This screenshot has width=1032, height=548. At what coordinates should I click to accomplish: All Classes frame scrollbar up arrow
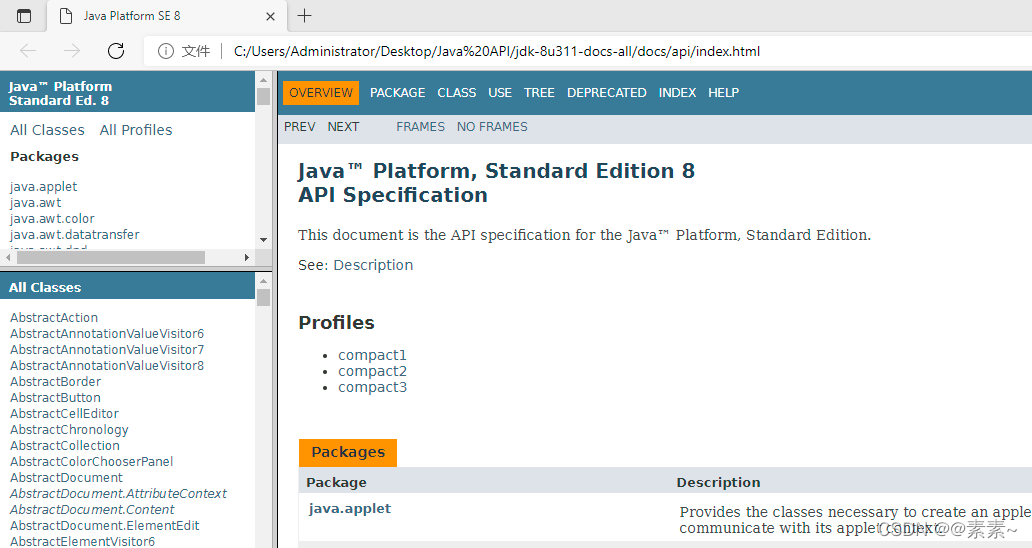263,281
